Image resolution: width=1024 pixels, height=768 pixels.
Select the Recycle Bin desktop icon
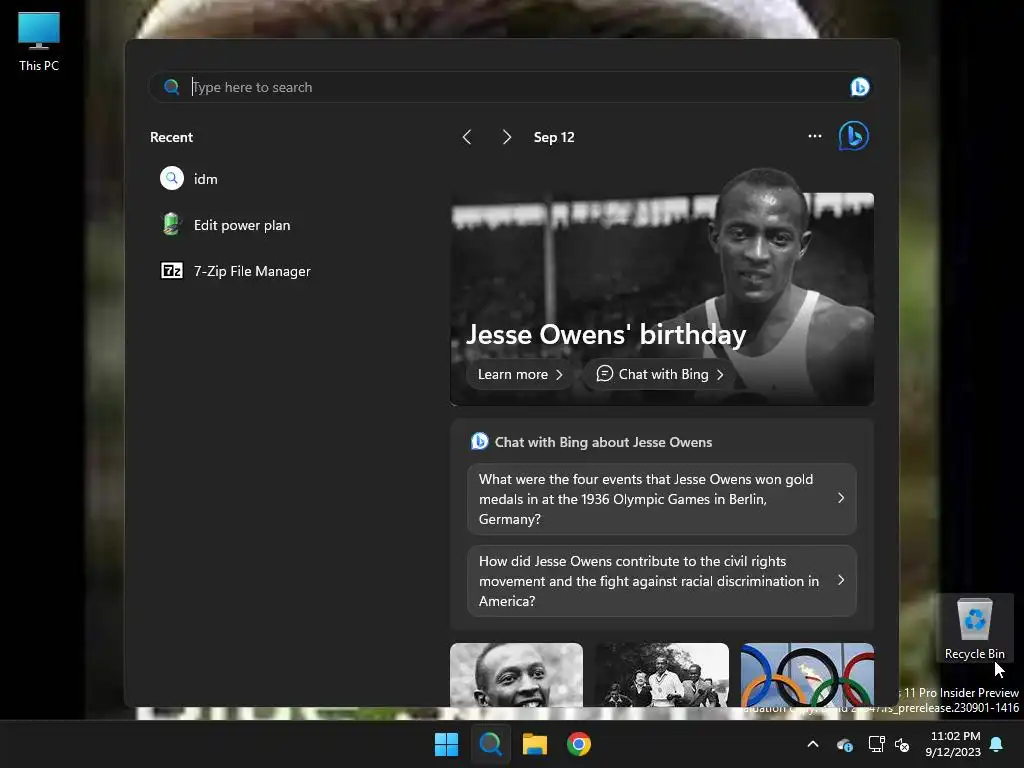(975, 628)
